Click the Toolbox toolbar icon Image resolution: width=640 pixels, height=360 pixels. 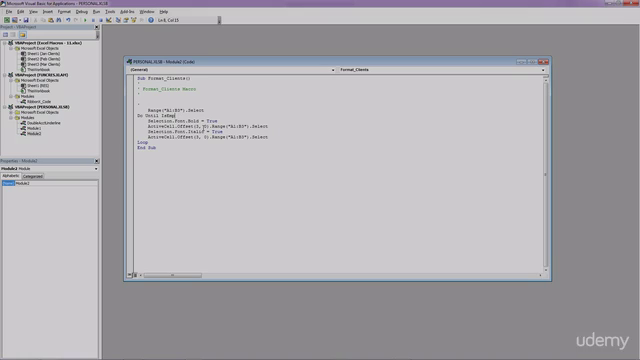click(142, 20)
